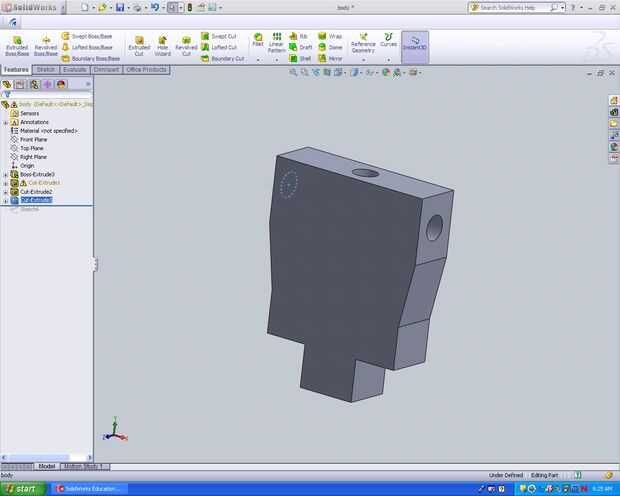
Task: Select Swept Boss/Base
Action: pyautogui.click(x=87, y=36)
